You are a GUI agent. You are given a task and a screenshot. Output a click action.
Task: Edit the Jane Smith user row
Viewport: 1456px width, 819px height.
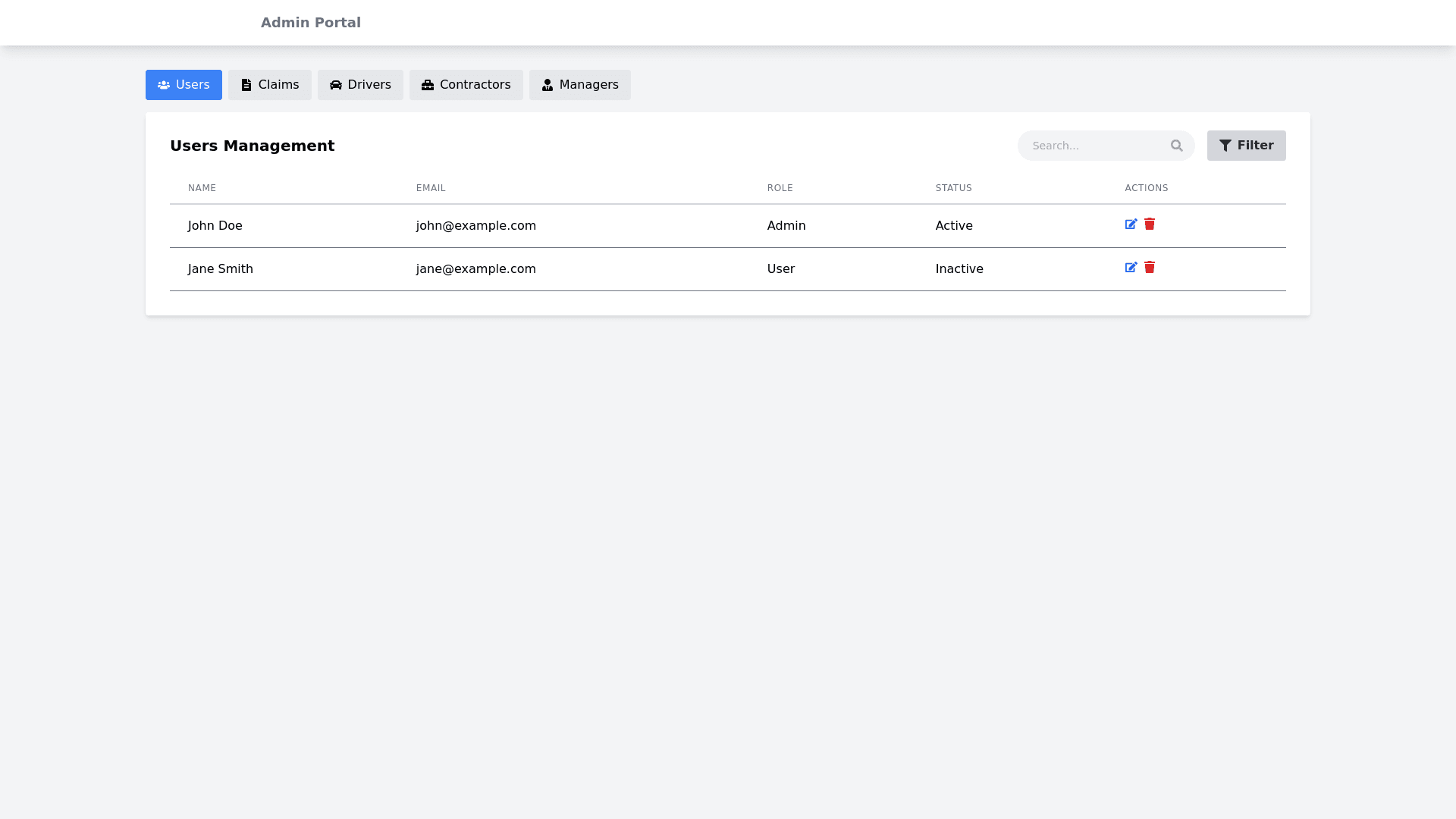click(1131, 268)
